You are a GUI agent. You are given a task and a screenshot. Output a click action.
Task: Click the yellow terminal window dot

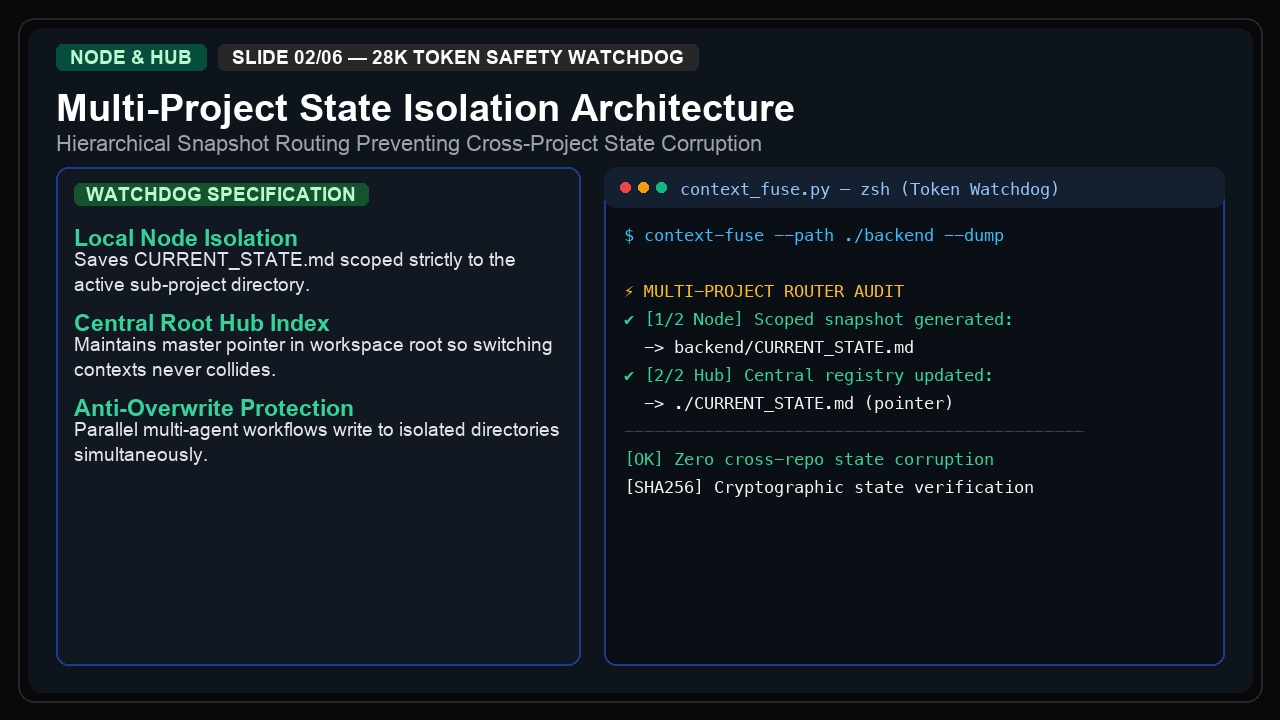tap(644, 188)
